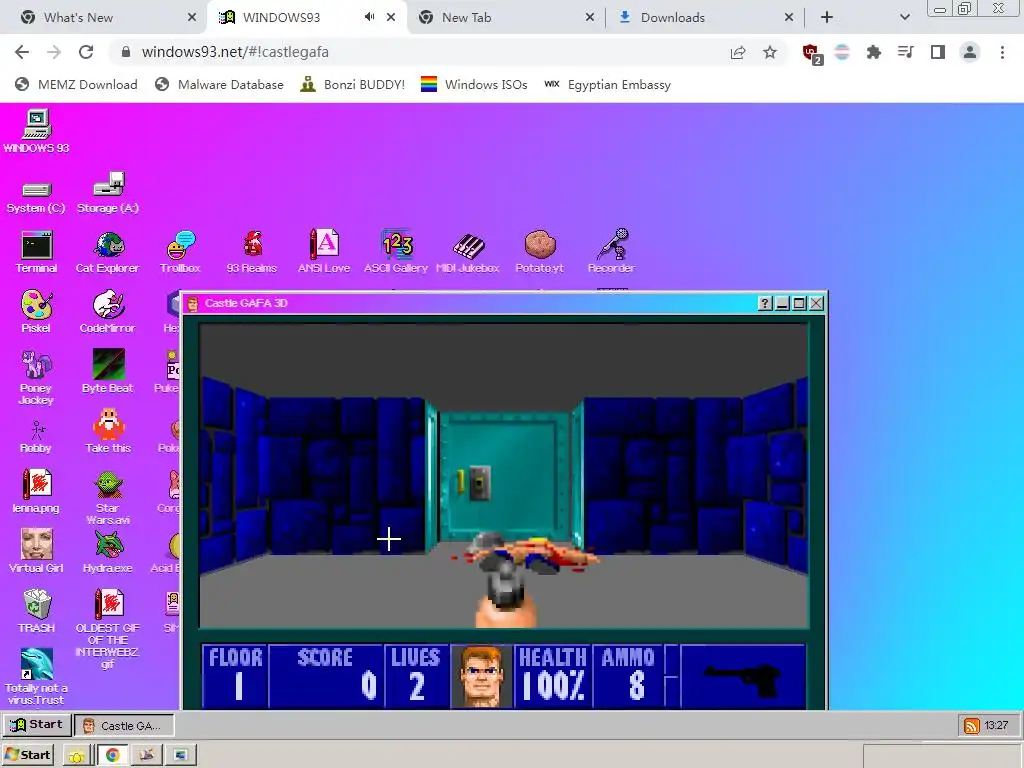Play the Star Wars.avi Yoda icon
Image resolution: width=1024 pixels, height=768 pixels.
(x=108, y=498)
